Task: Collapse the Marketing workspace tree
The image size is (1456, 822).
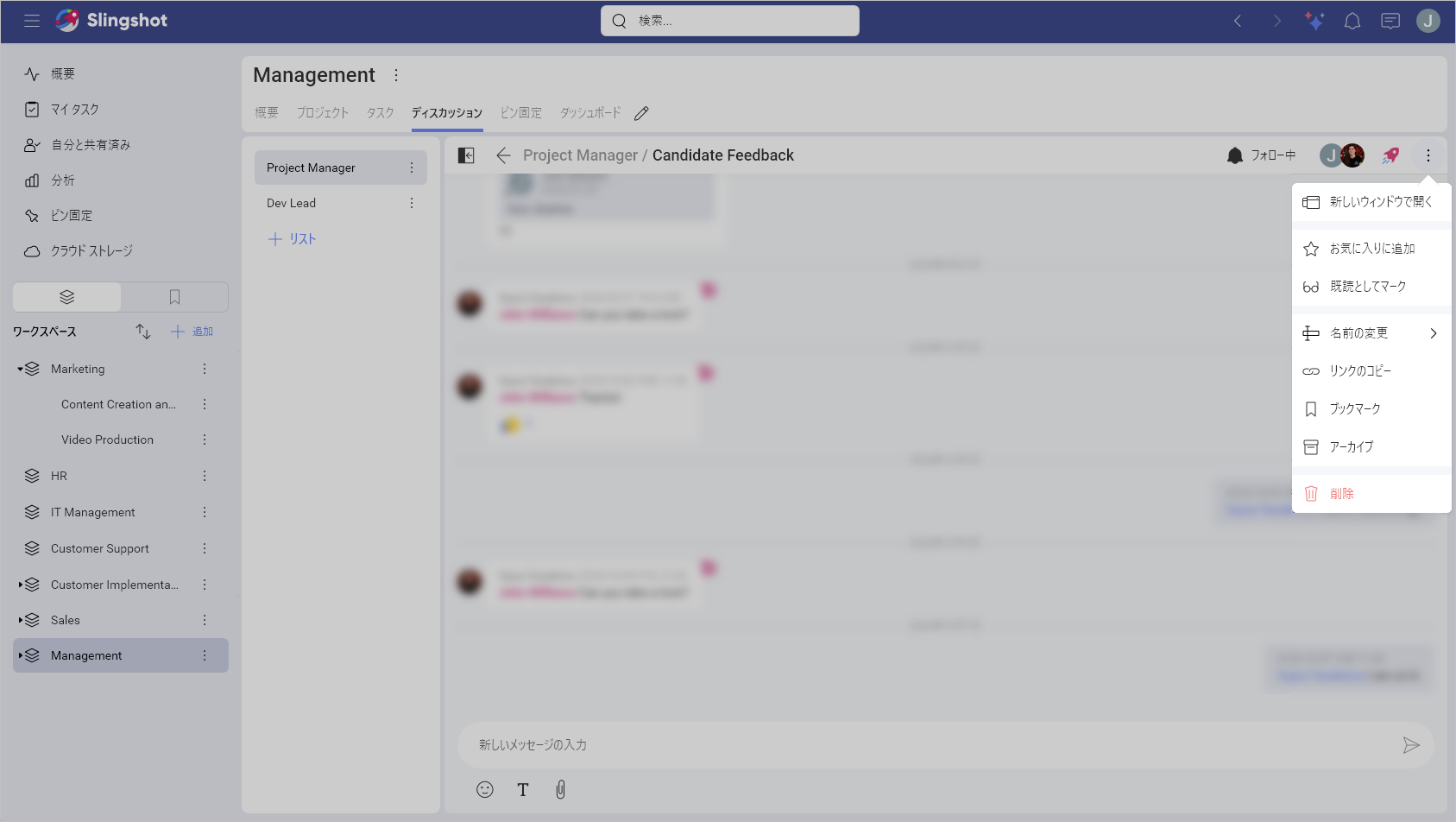Action: pos(21,369)
